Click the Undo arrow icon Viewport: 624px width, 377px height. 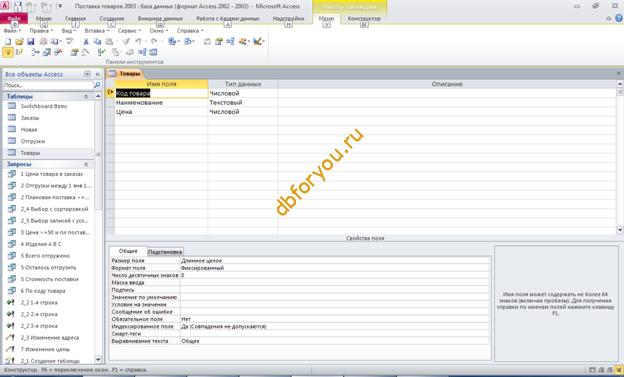(138, 41)
